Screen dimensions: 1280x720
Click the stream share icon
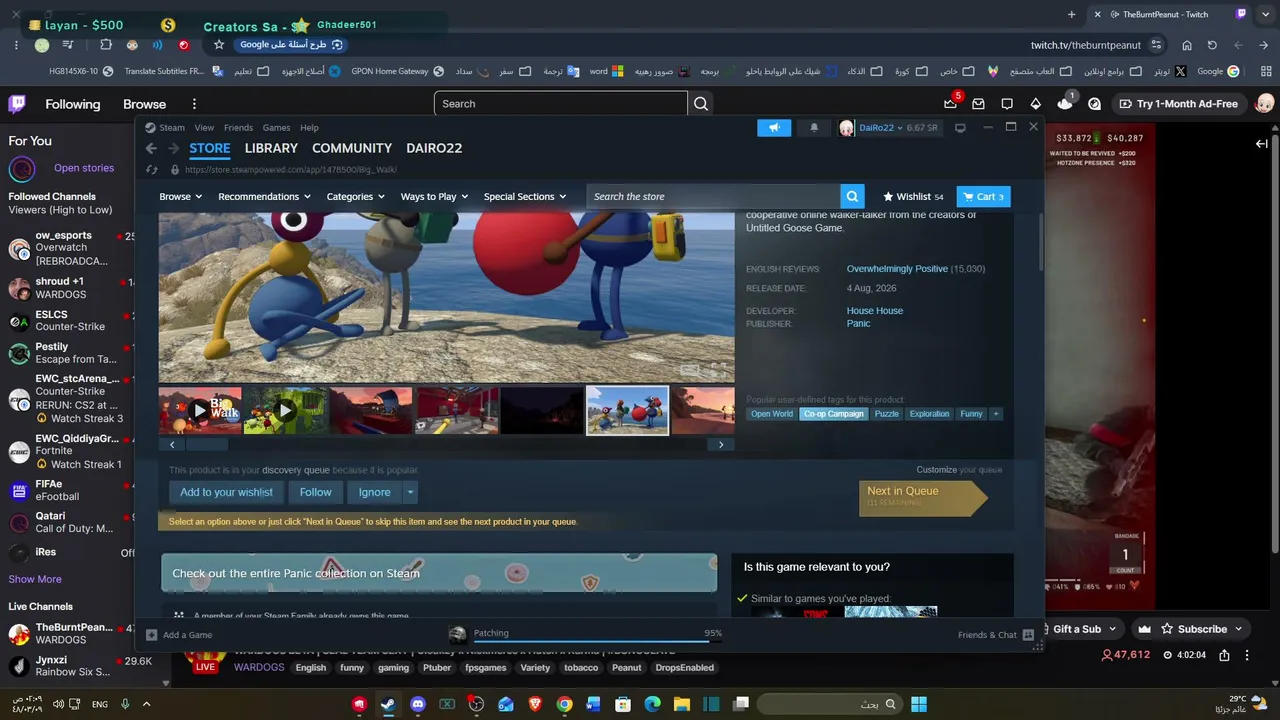[1222, 655]
